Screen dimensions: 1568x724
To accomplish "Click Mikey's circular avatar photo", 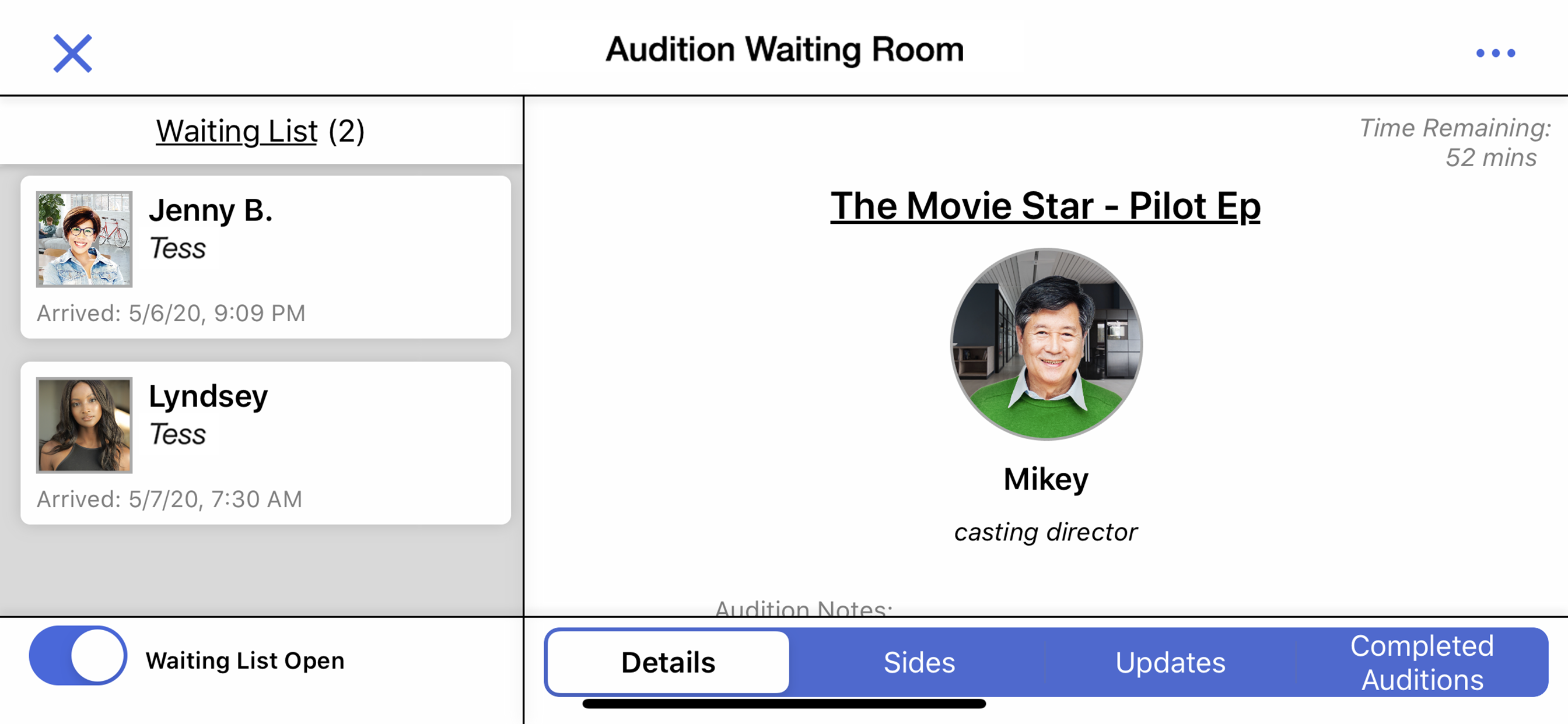I will click(x=1046, y=344).
